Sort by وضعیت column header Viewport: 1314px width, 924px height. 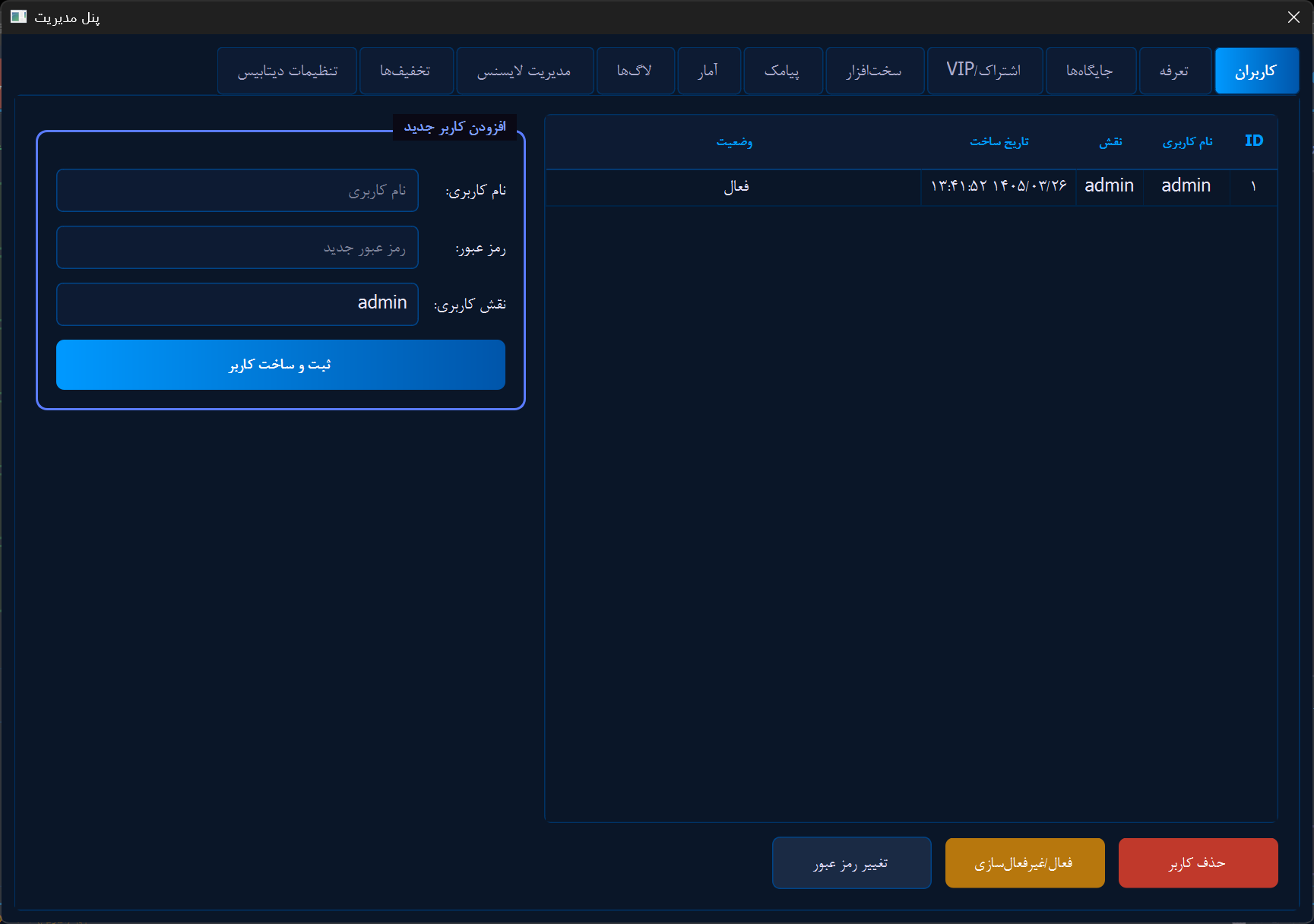[733, 141]
